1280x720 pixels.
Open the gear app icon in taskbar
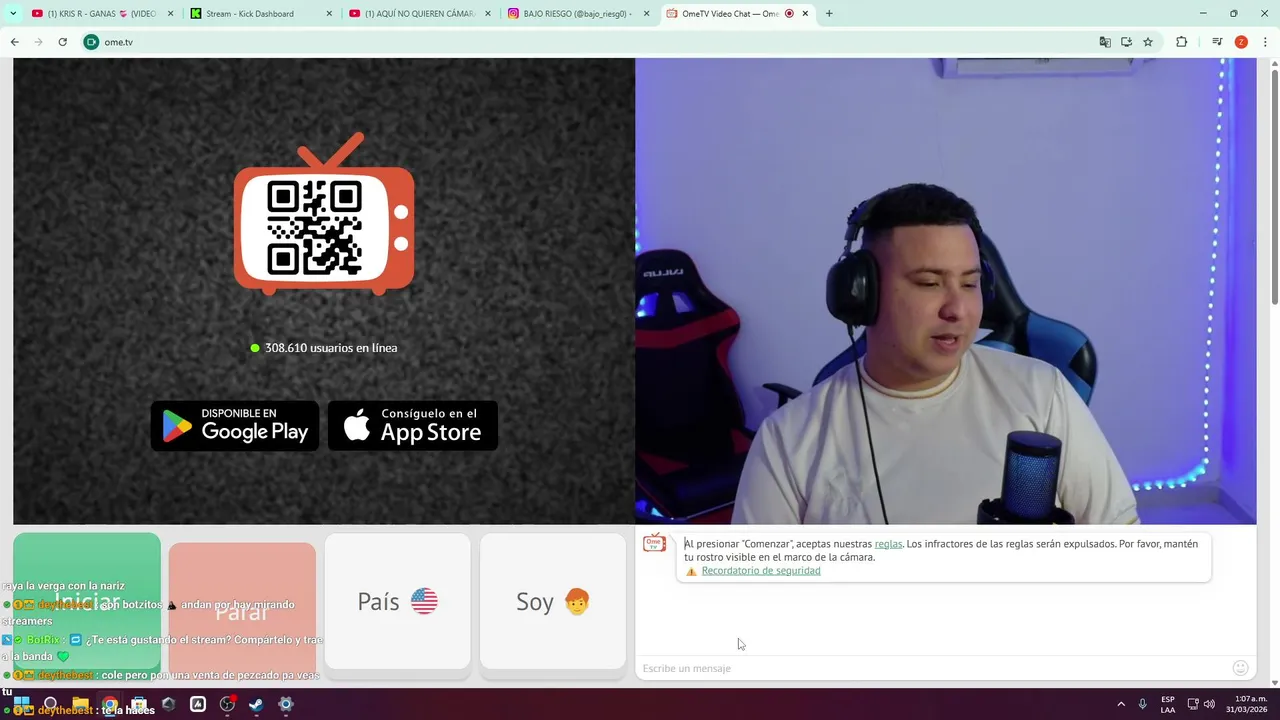pyautogui.click(x=286, y=704)
